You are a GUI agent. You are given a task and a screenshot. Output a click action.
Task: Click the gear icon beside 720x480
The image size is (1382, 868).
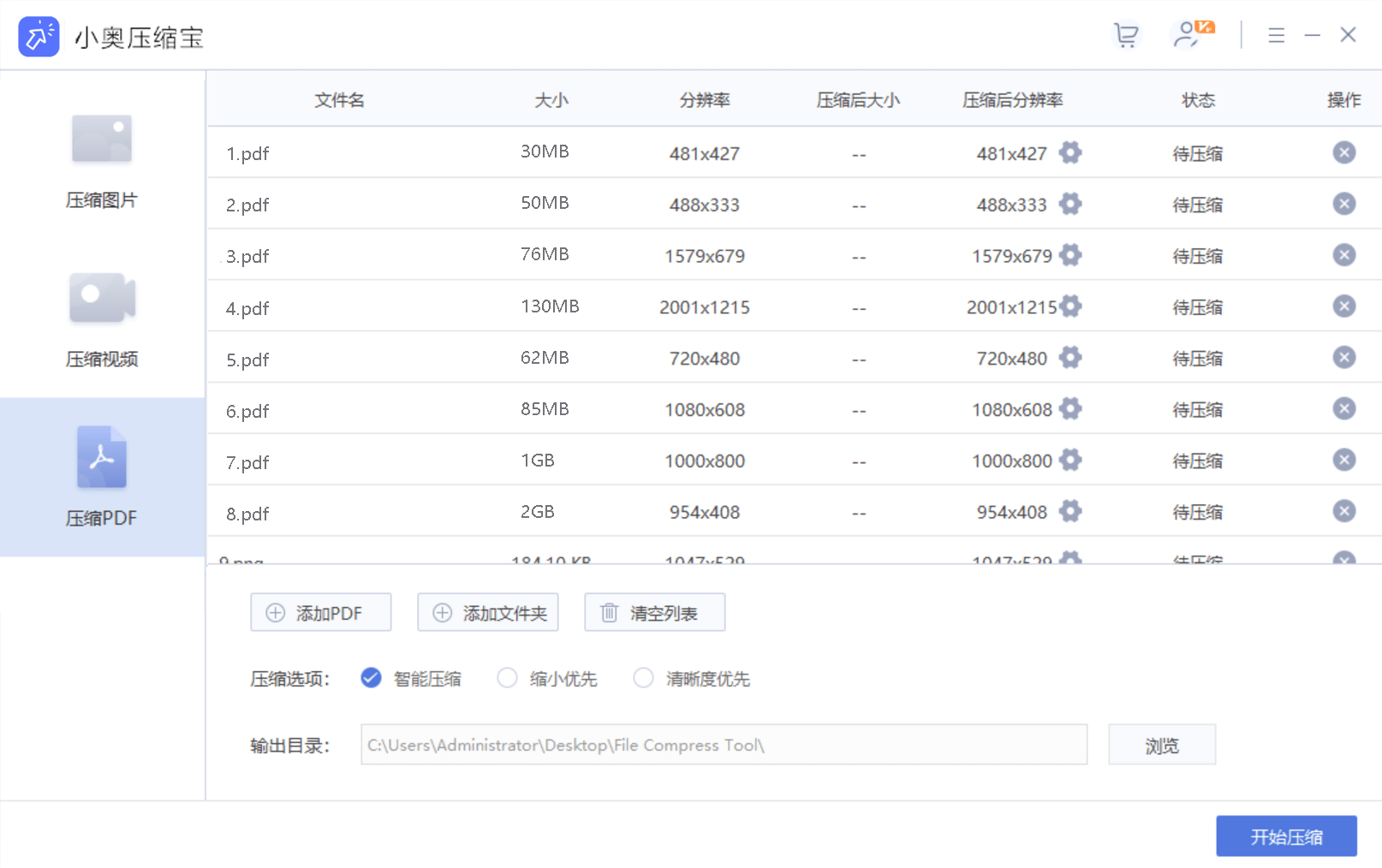click(x=1070, y=358)
